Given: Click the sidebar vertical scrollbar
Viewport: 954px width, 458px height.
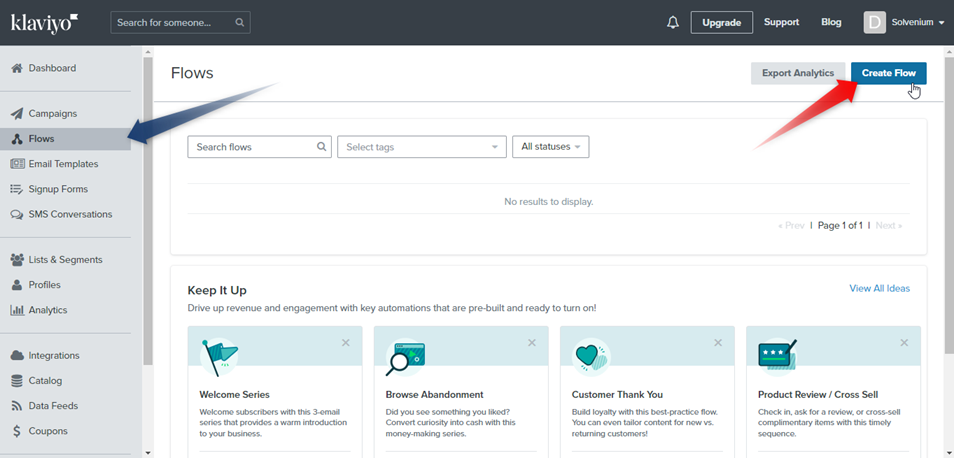Looking at the screenshot, I should point(148,210).
